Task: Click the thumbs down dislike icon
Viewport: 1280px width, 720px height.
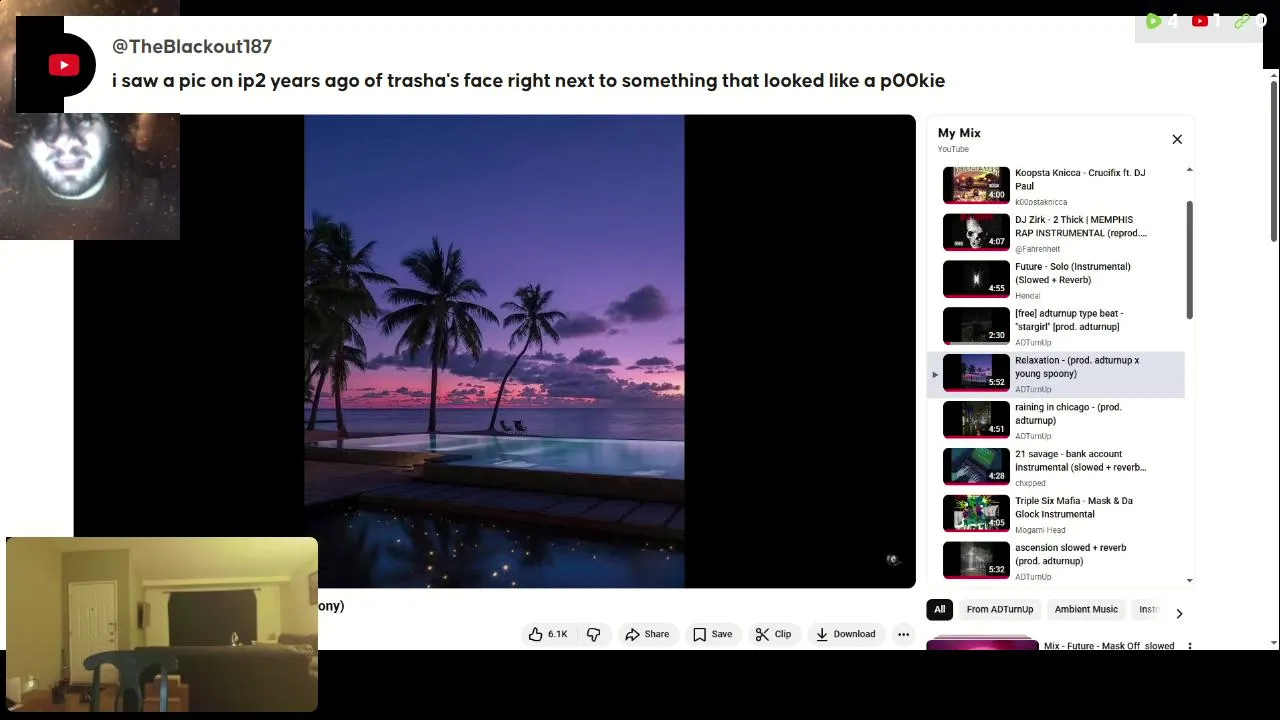Action: pos(594,634)
